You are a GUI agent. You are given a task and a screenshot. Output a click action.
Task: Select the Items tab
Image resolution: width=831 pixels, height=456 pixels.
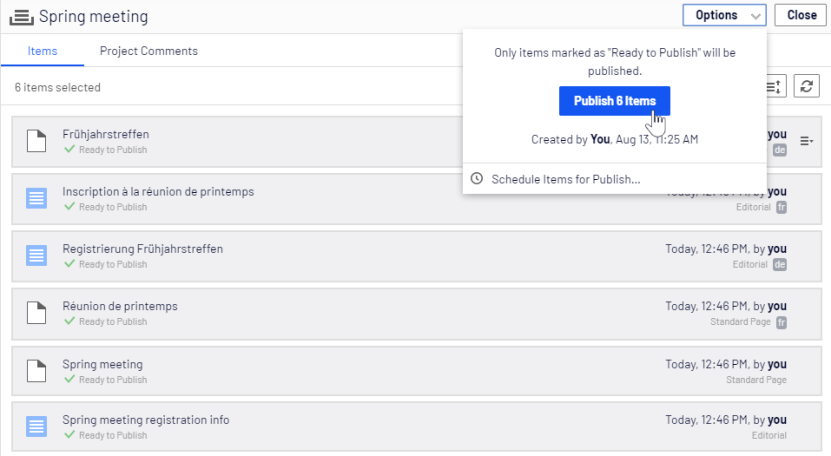pos(42,51)
